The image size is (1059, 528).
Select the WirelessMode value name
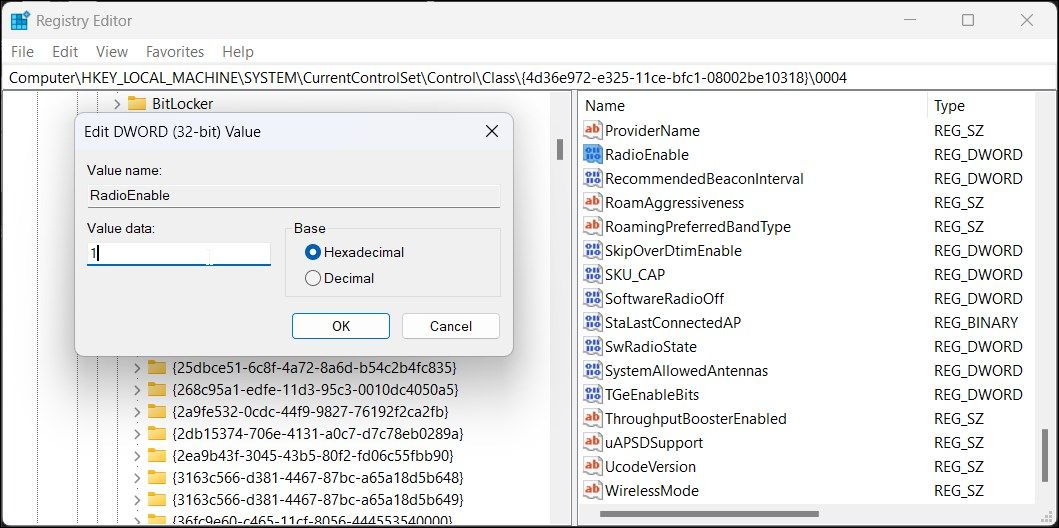652,490
